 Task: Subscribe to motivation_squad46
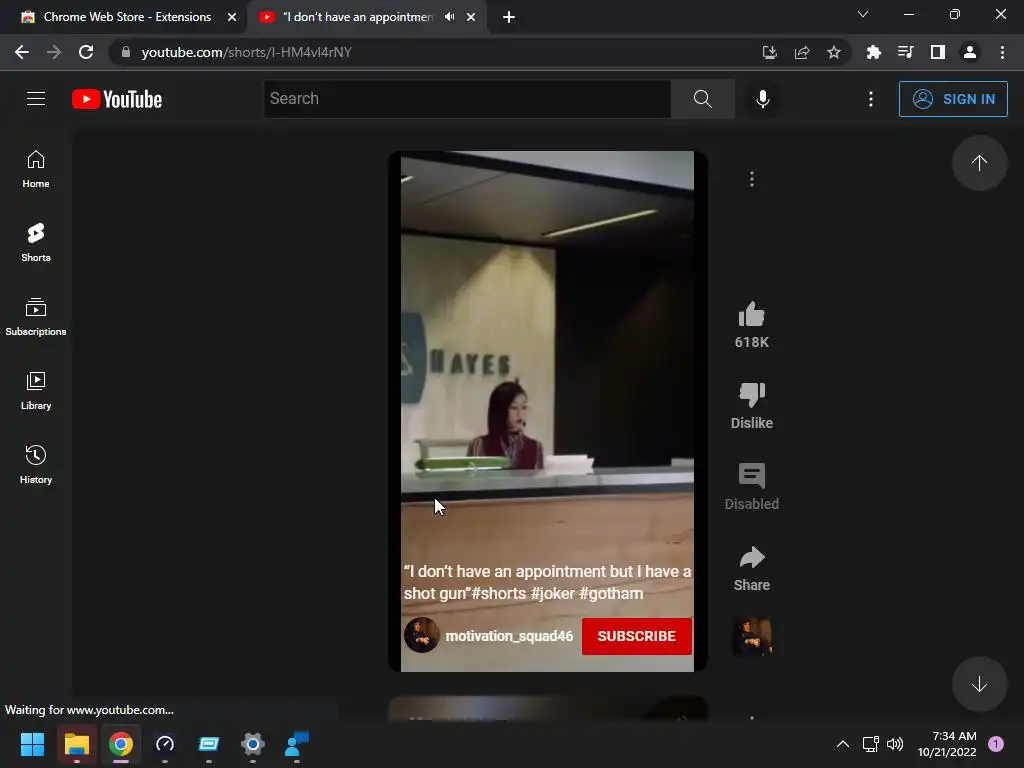pos(637,636)
